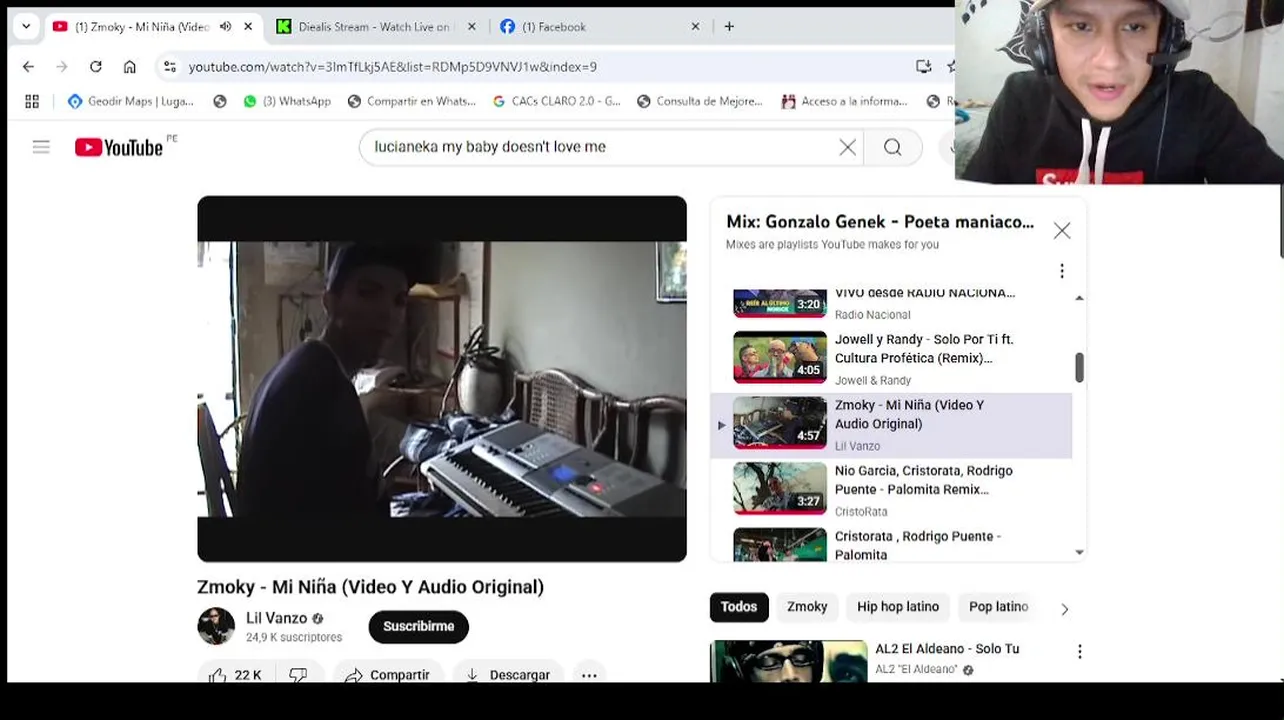The image size is (1284, 720).
Task: Click the install app icon in address bar
Action: (924, 66)
